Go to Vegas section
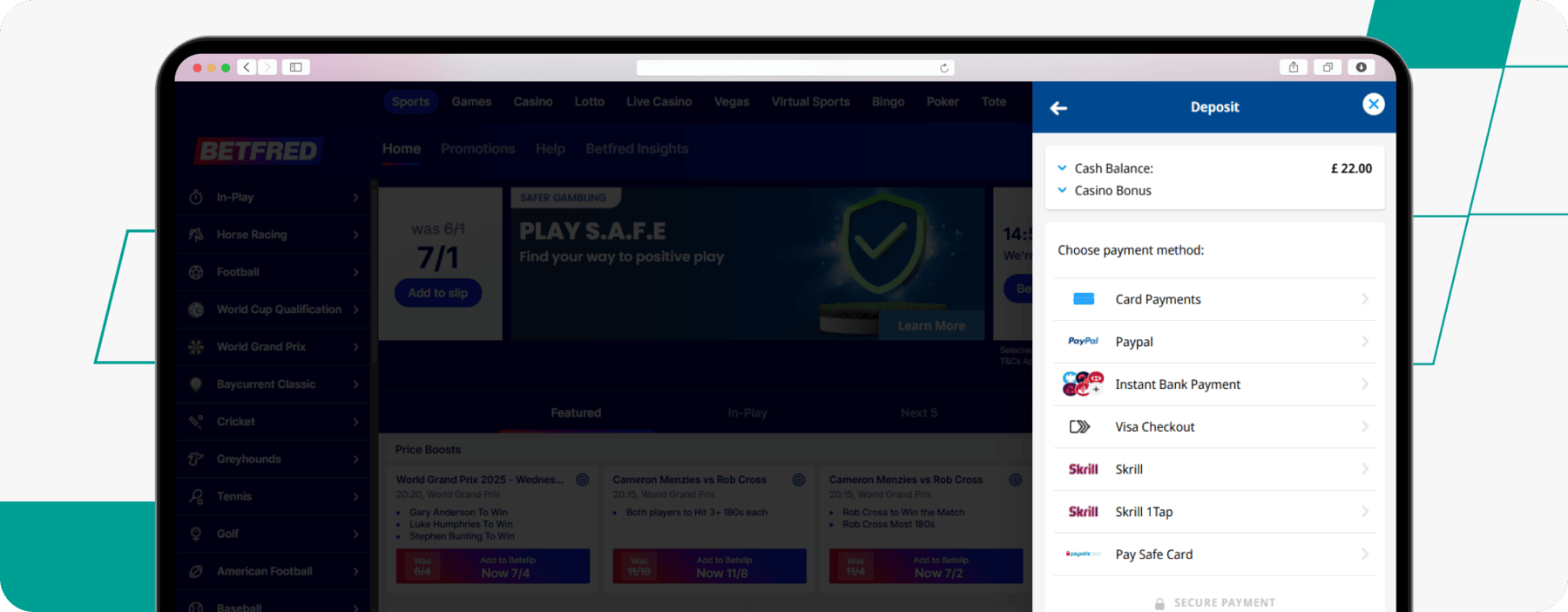 (732, 102)
